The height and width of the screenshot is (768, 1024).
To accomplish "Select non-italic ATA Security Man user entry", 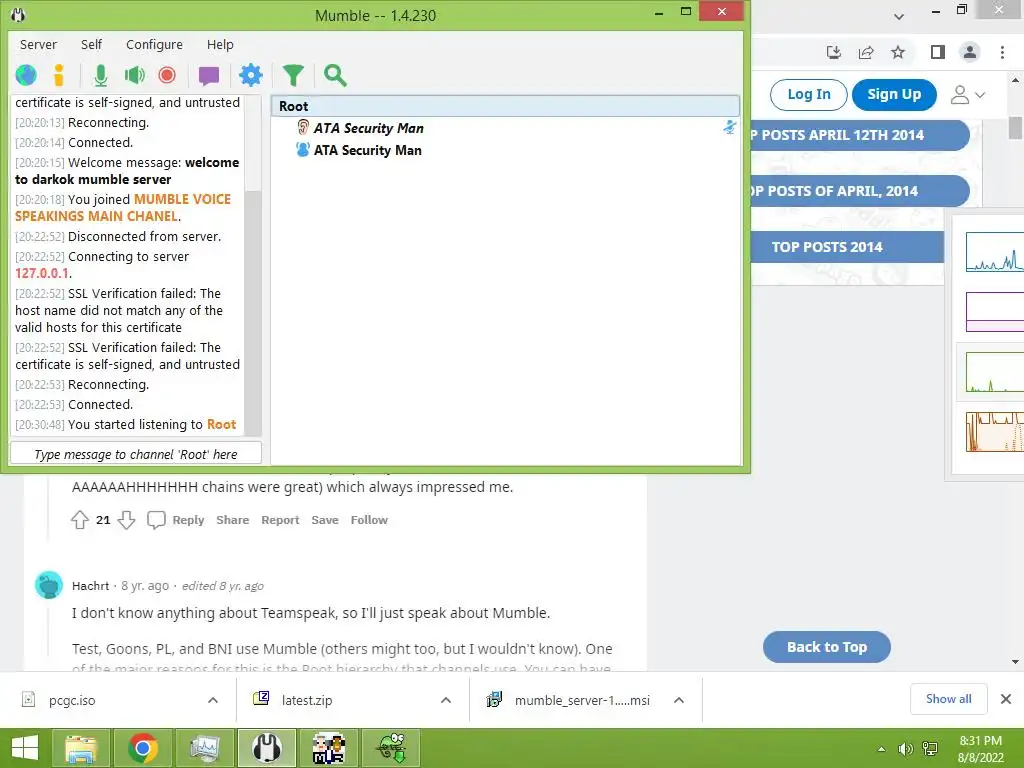I will coord(368,150).
